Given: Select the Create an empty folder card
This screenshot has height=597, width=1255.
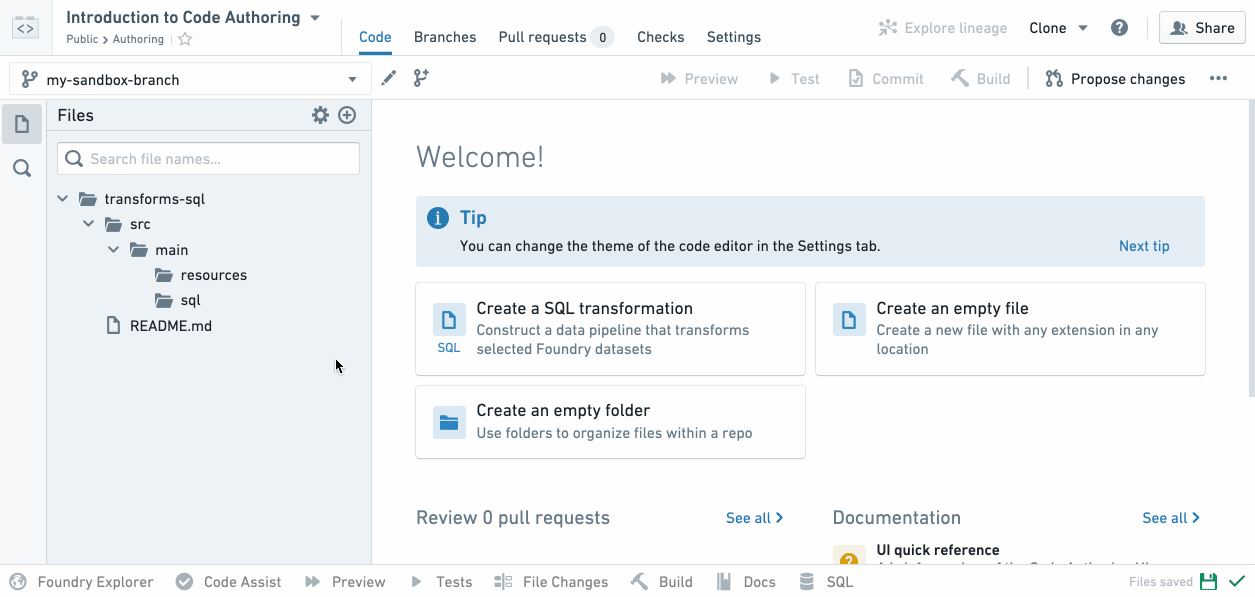Looking at the screenshot, I should 610,422.
